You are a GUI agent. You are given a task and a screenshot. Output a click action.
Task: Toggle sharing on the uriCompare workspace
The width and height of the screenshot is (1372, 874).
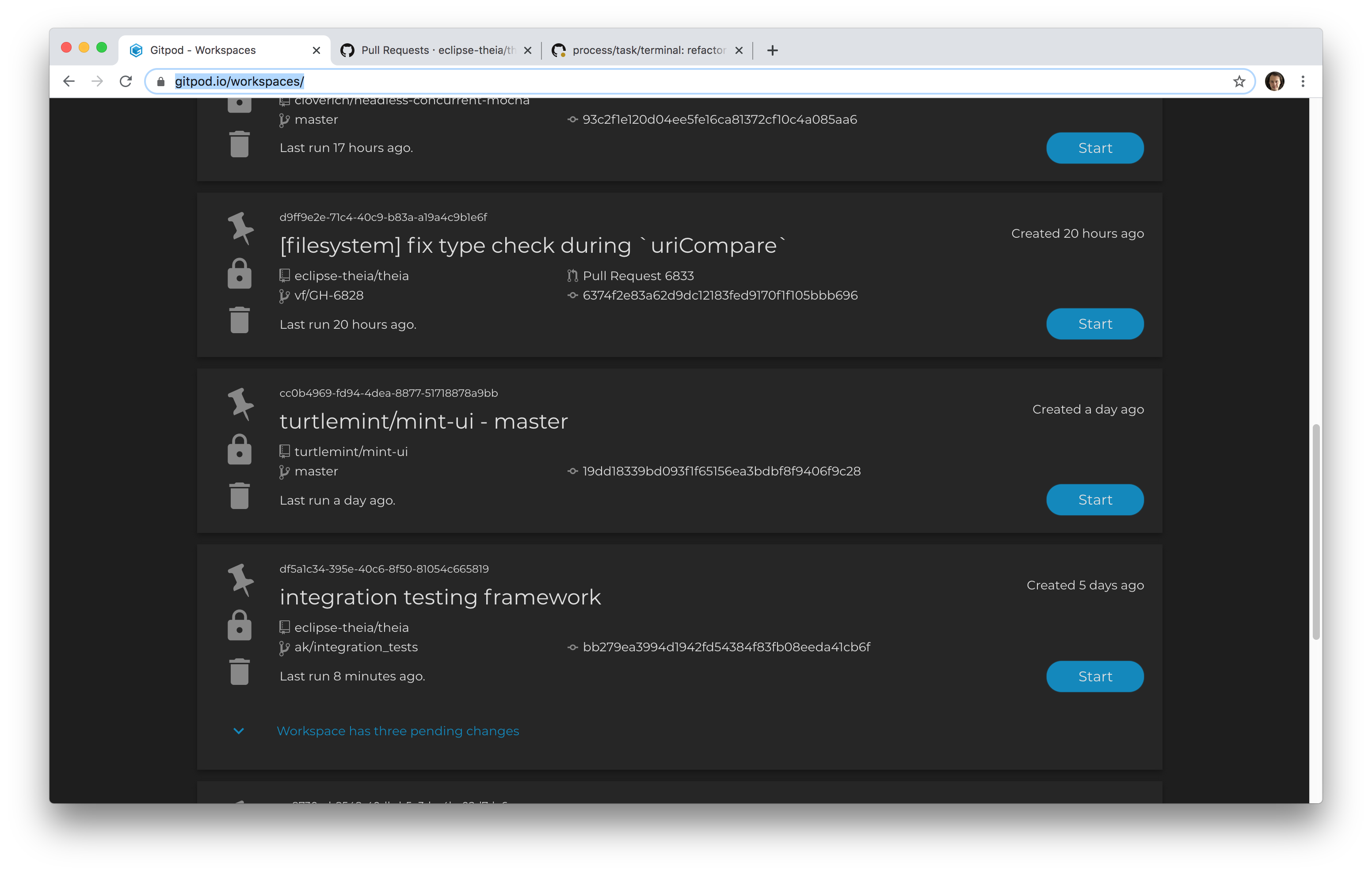[x=240, y=274]
